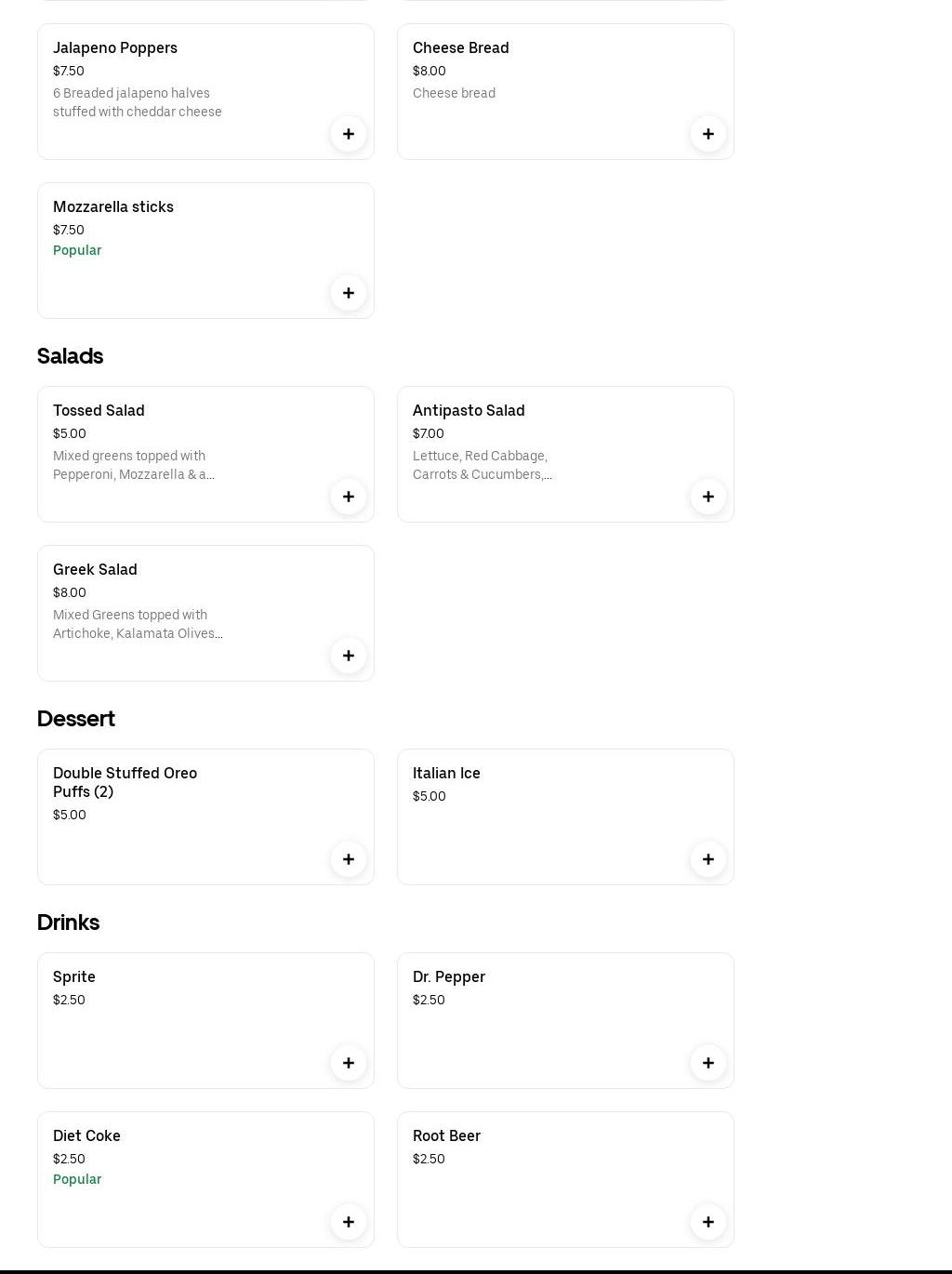Add Mozzarella sticks to order

349,293
